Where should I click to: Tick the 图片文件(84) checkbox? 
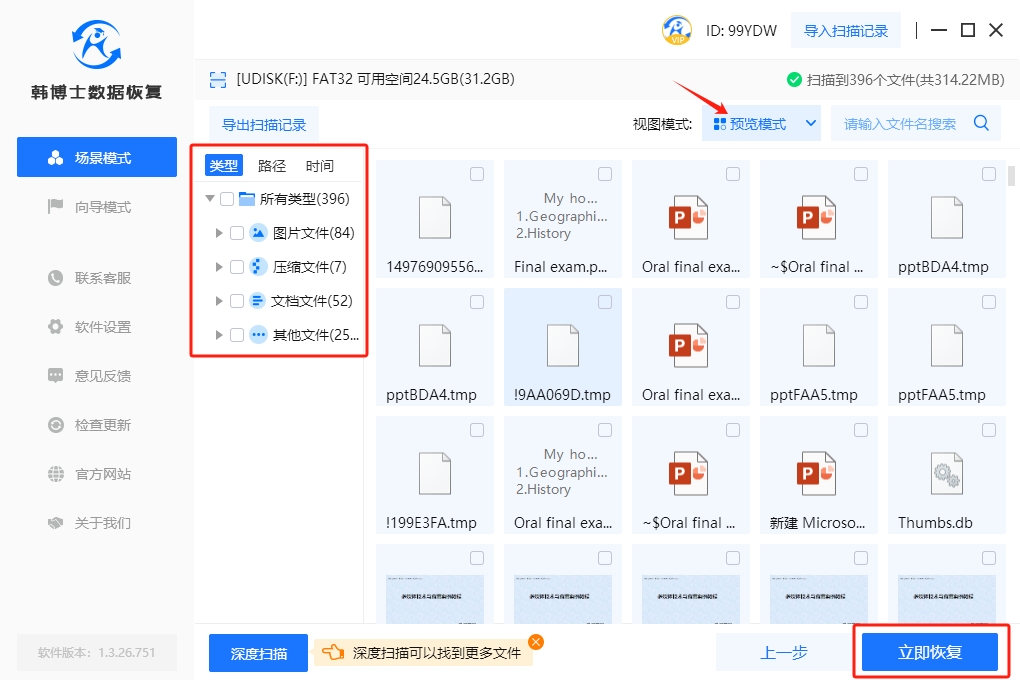tap(237, 233)
